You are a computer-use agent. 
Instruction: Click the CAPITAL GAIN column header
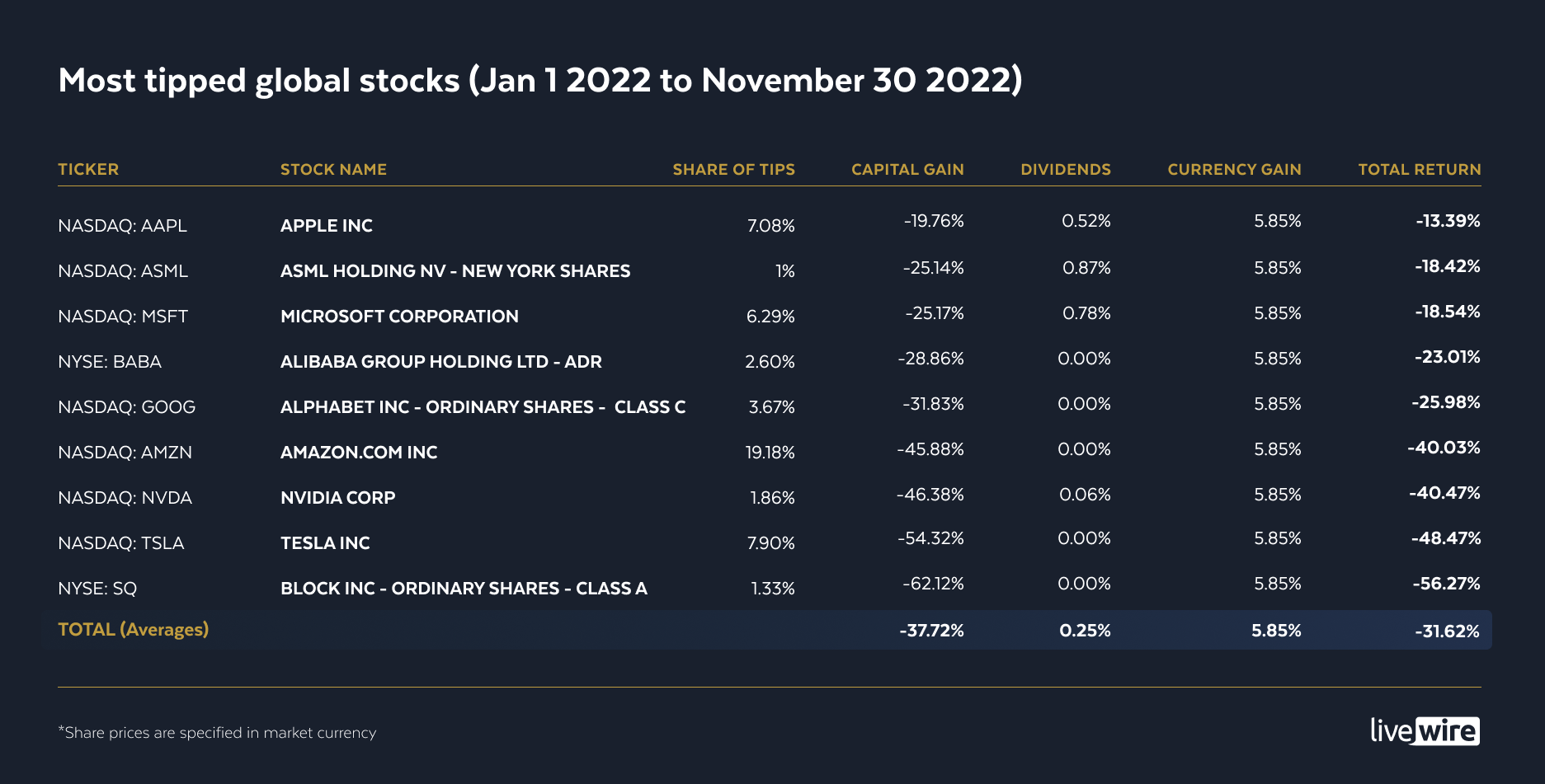tap(907, 169)
